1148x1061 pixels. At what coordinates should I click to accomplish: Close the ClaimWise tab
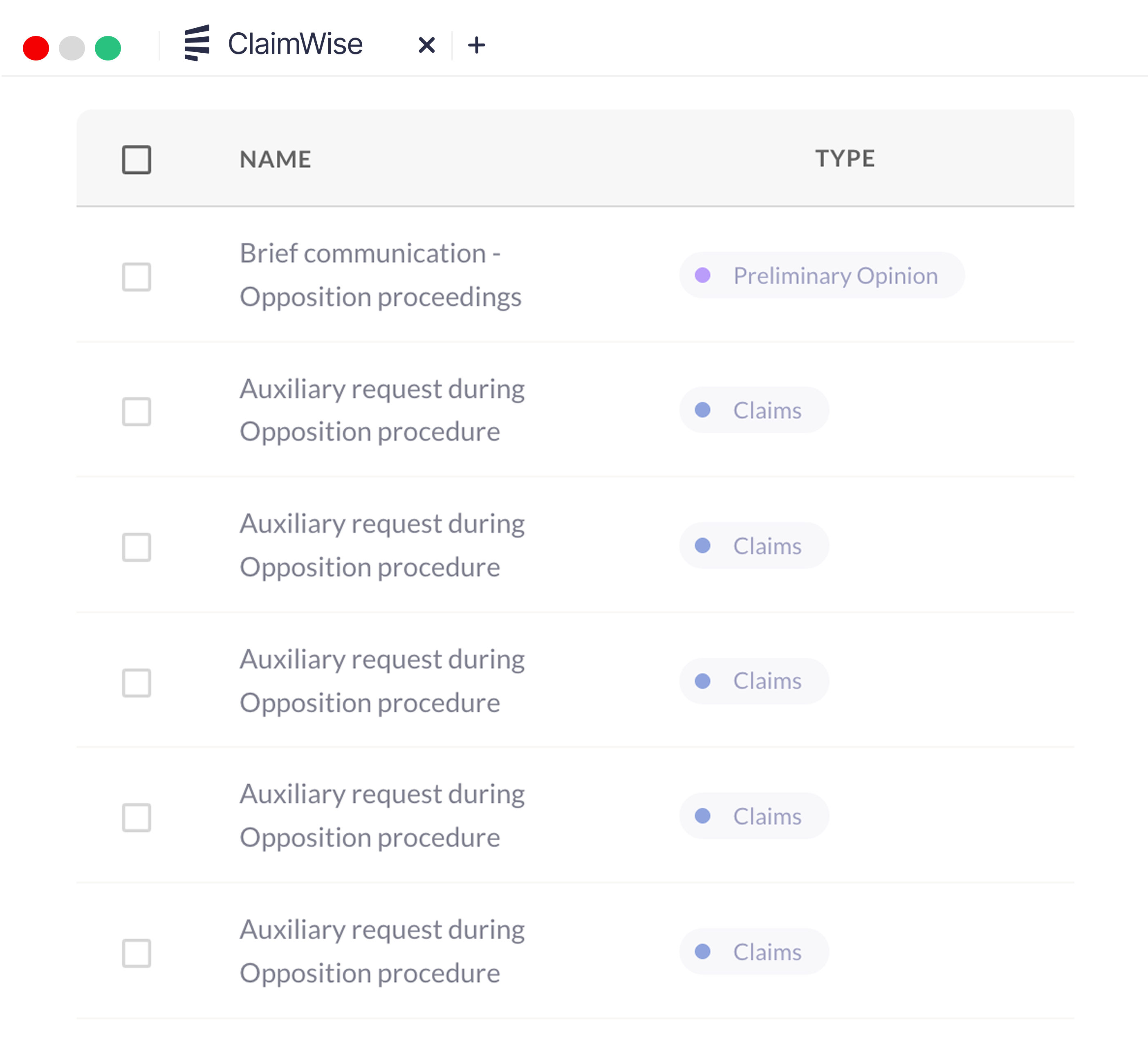[426, 45]
